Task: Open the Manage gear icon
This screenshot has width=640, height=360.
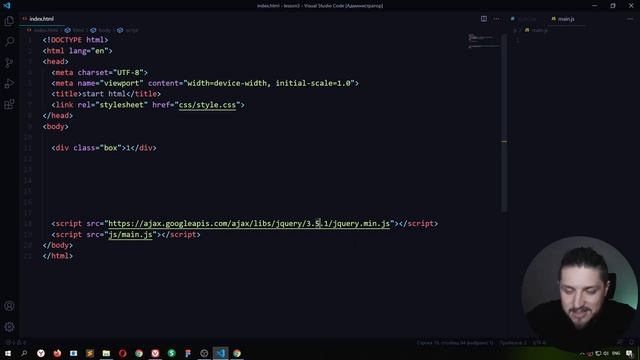Action: [x=9, y=327]
